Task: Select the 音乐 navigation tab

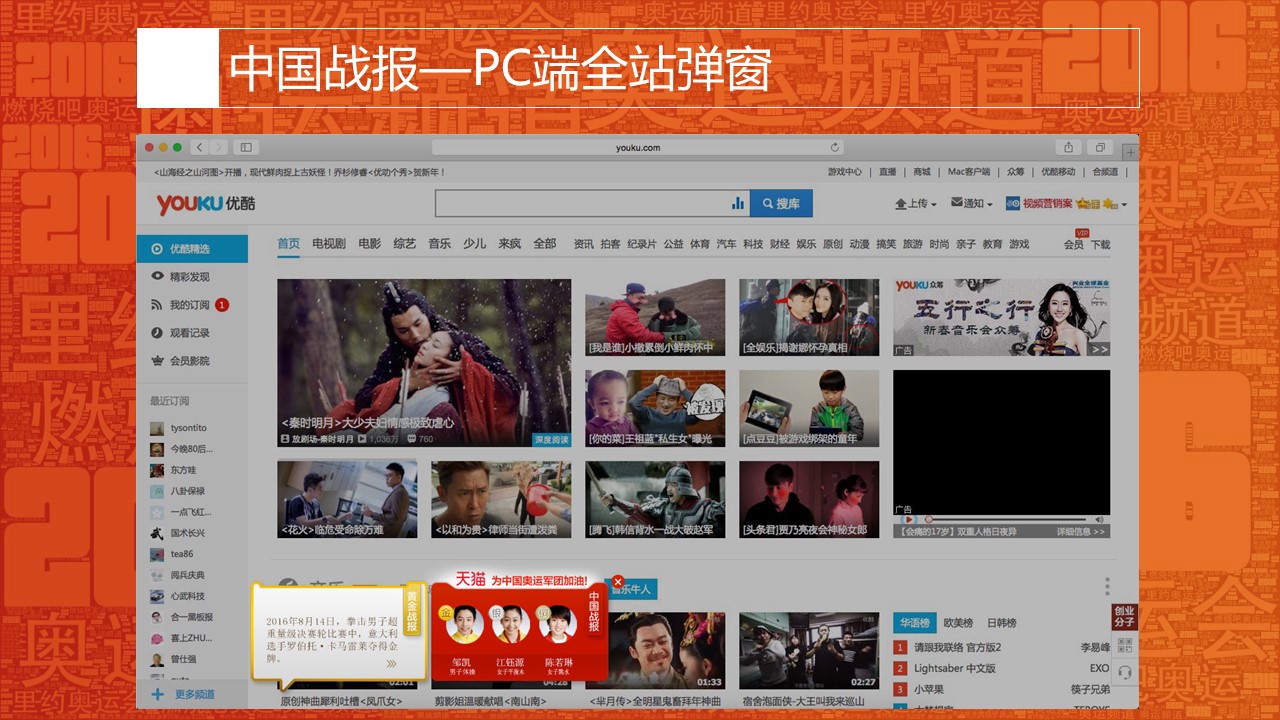Action: point(439,243)
